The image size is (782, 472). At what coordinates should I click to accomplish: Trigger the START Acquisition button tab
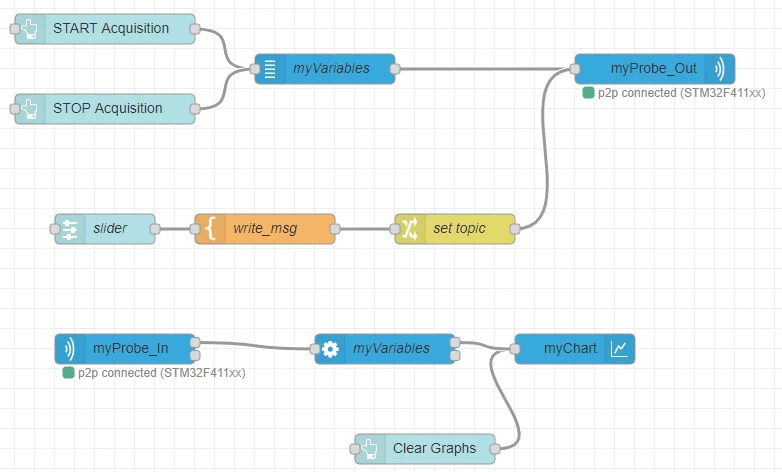15,29
